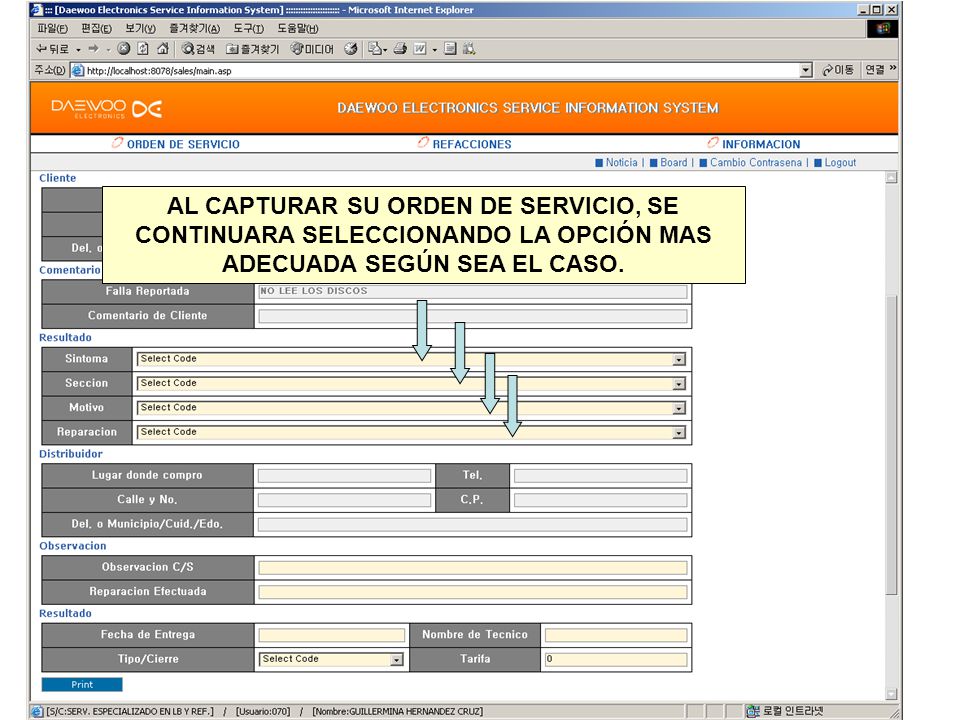Screen dimensions: 960x720
Task: Click the mail icon in toolbar
Action: [375, 49]
